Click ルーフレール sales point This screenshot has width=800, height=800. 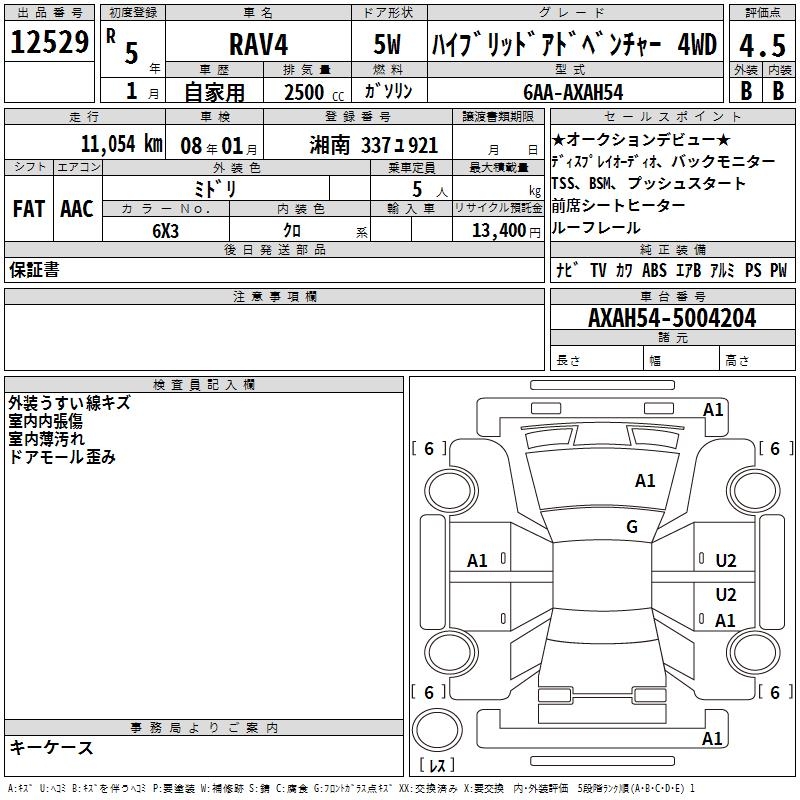[x=596, y=228]
